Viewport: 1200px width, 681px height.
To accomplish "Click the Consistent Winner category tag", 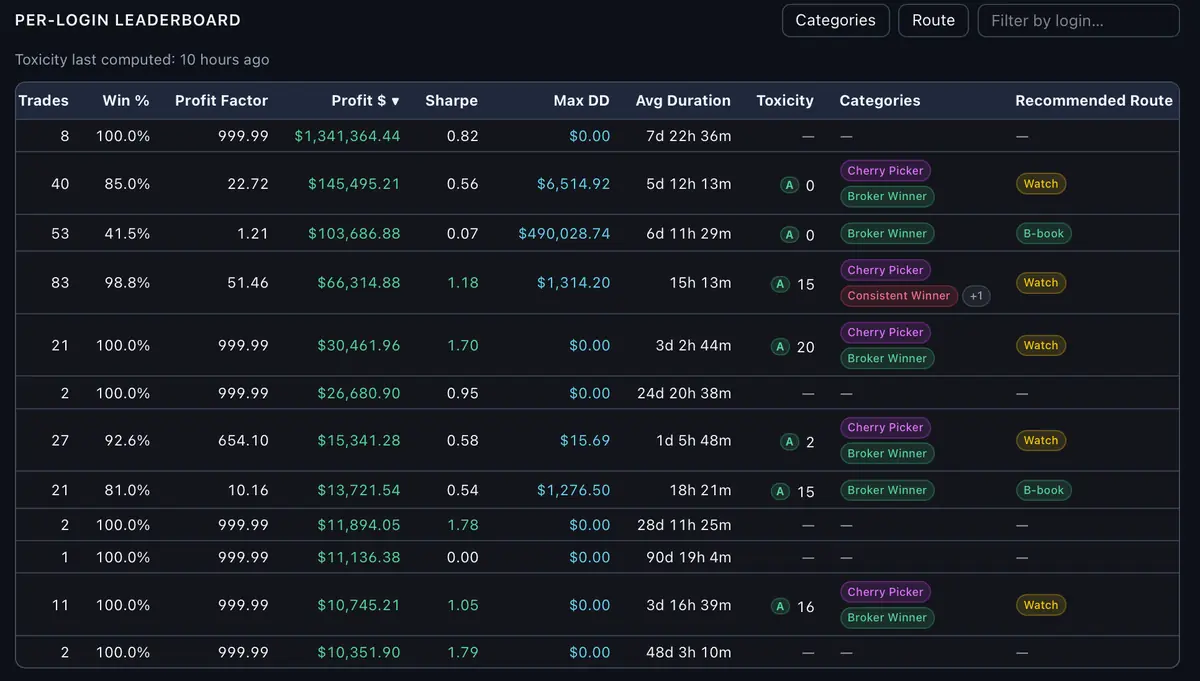I will click(x=899, y=296).
